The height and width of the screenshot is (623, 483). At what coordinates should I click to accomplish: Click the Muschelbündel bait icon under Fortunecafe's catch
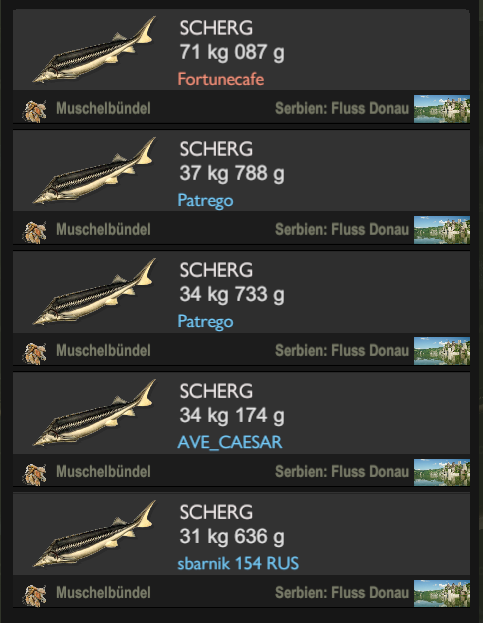click(x=35, y=111)
